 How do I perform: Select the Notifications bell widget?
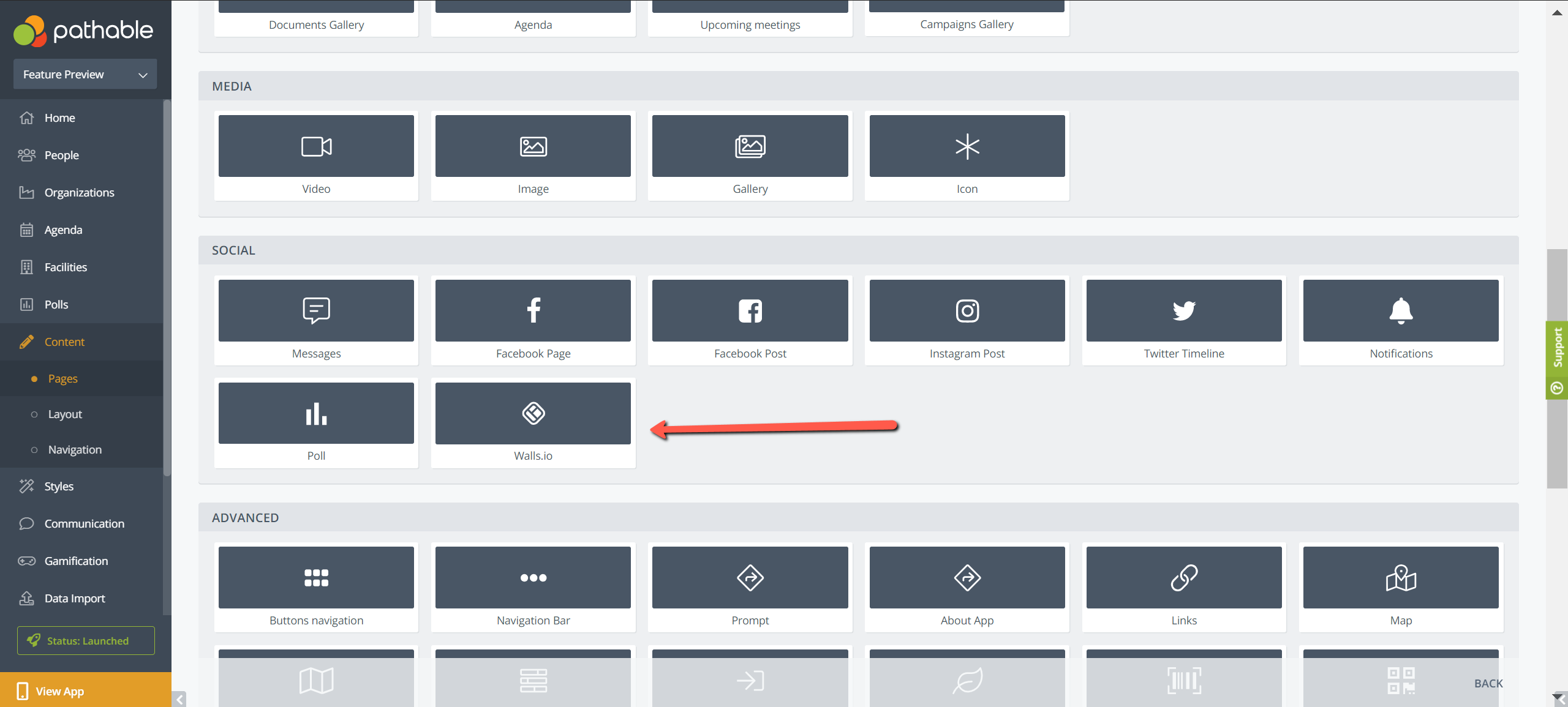coord(1401,320)
